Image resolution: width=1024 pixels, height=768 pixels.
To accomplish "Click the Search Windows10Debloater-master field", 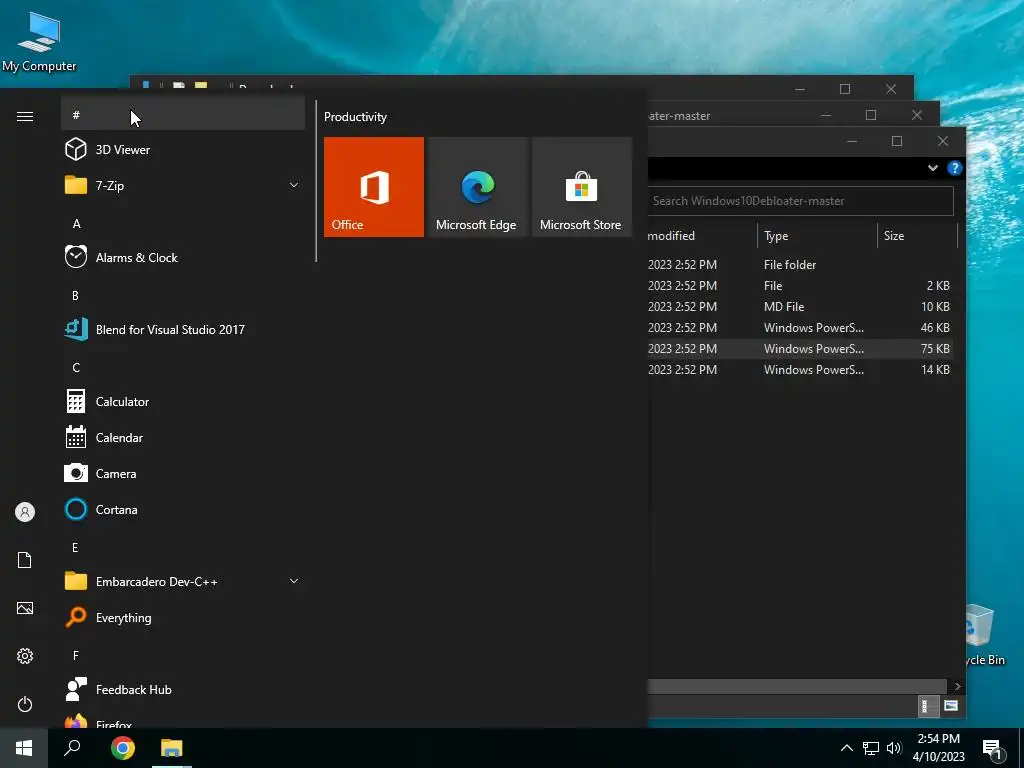I will tap(800, 200).
